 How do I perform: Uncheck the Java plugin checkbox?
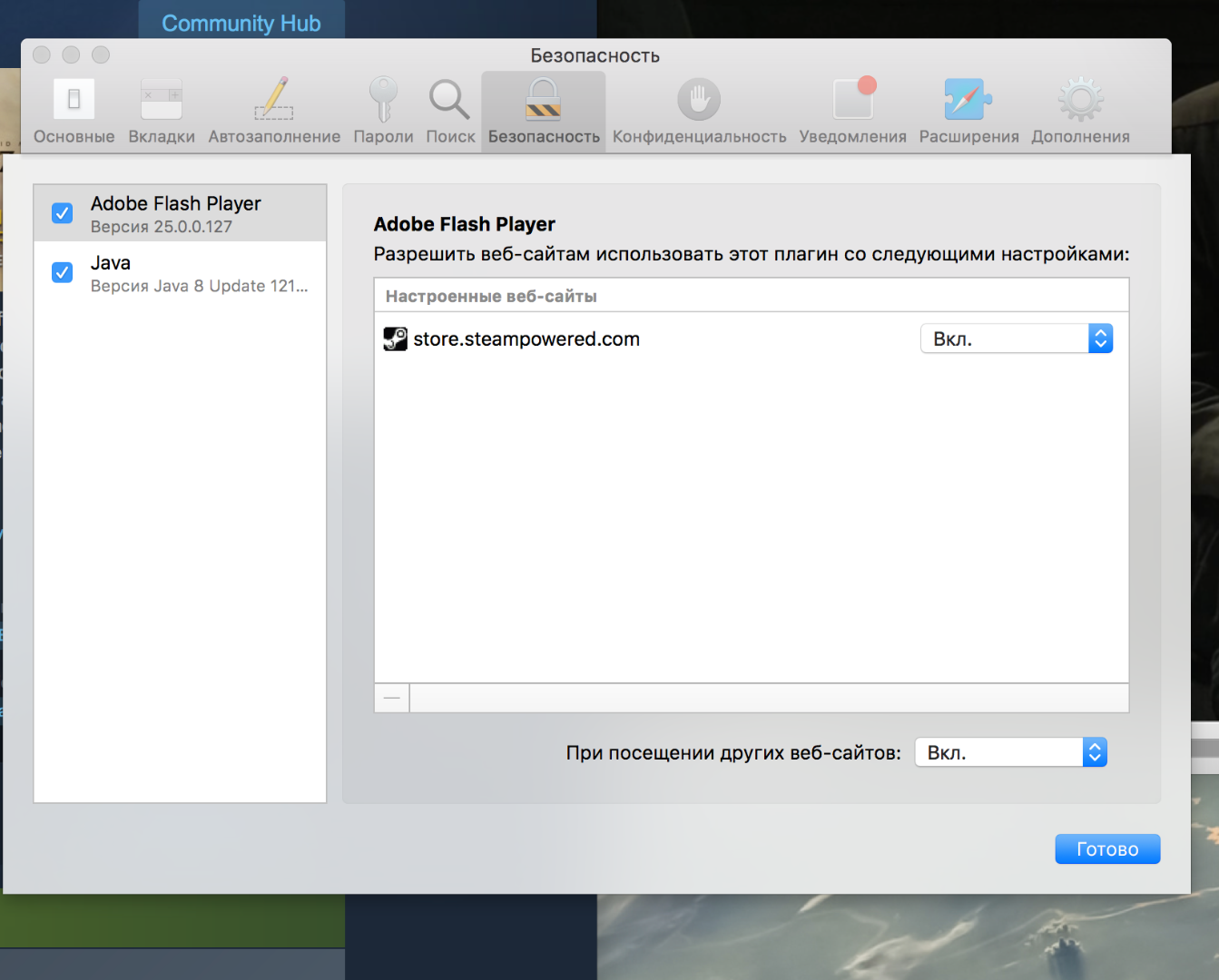[63, 272]
